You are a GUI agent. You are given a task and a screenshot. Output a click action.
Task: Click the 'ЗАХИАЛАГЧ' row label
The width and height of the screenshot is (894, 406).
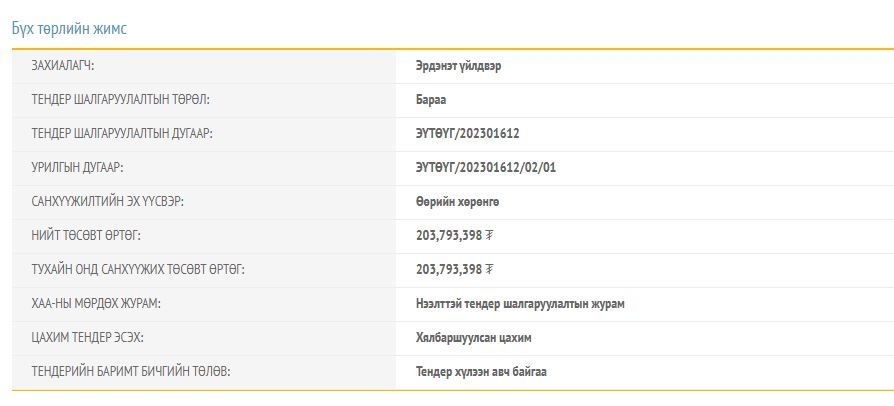point(70,66)
